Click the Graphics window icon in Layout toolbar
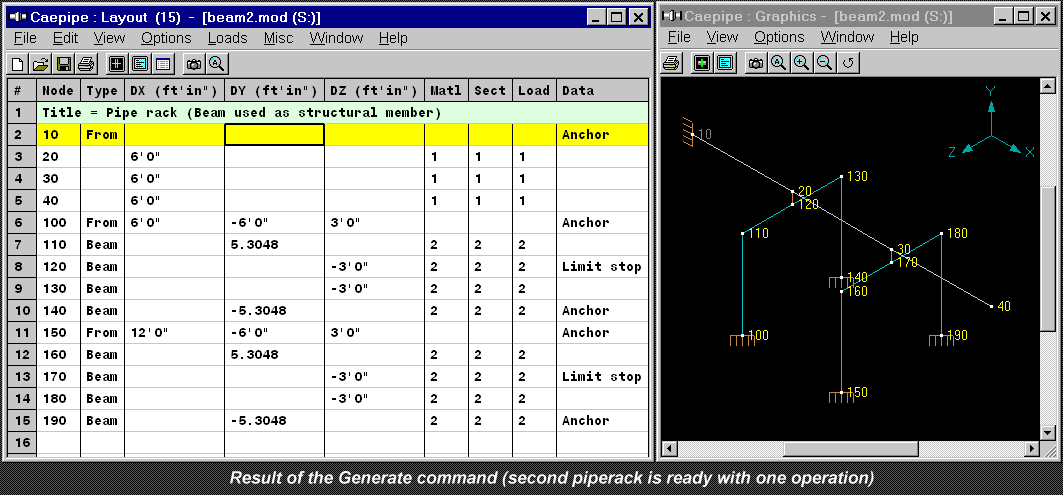 [x=117, y=64]
